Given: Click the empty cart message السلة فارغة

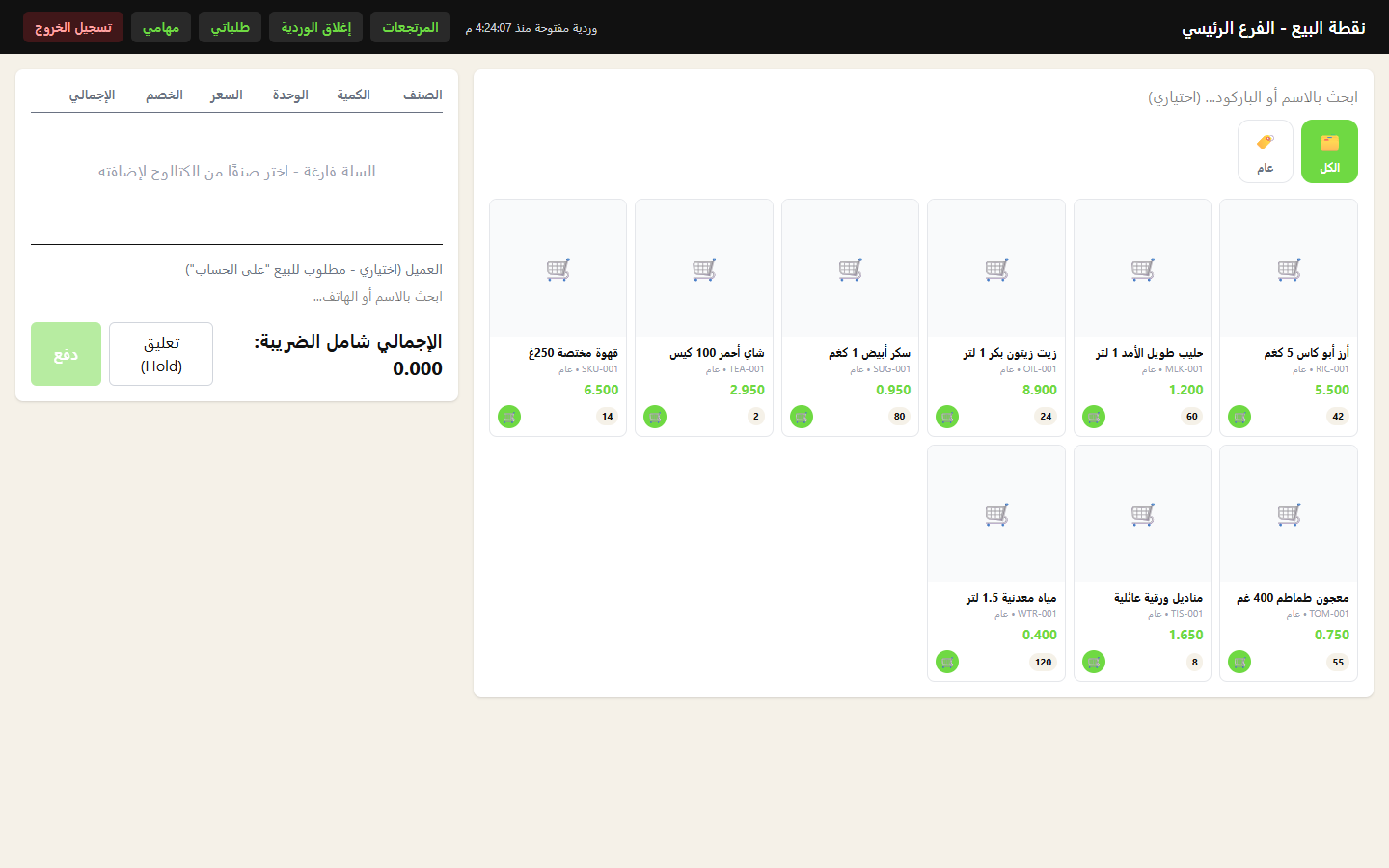Looking at the screenshot, I should pyautogui.click(x=236, y=171).
